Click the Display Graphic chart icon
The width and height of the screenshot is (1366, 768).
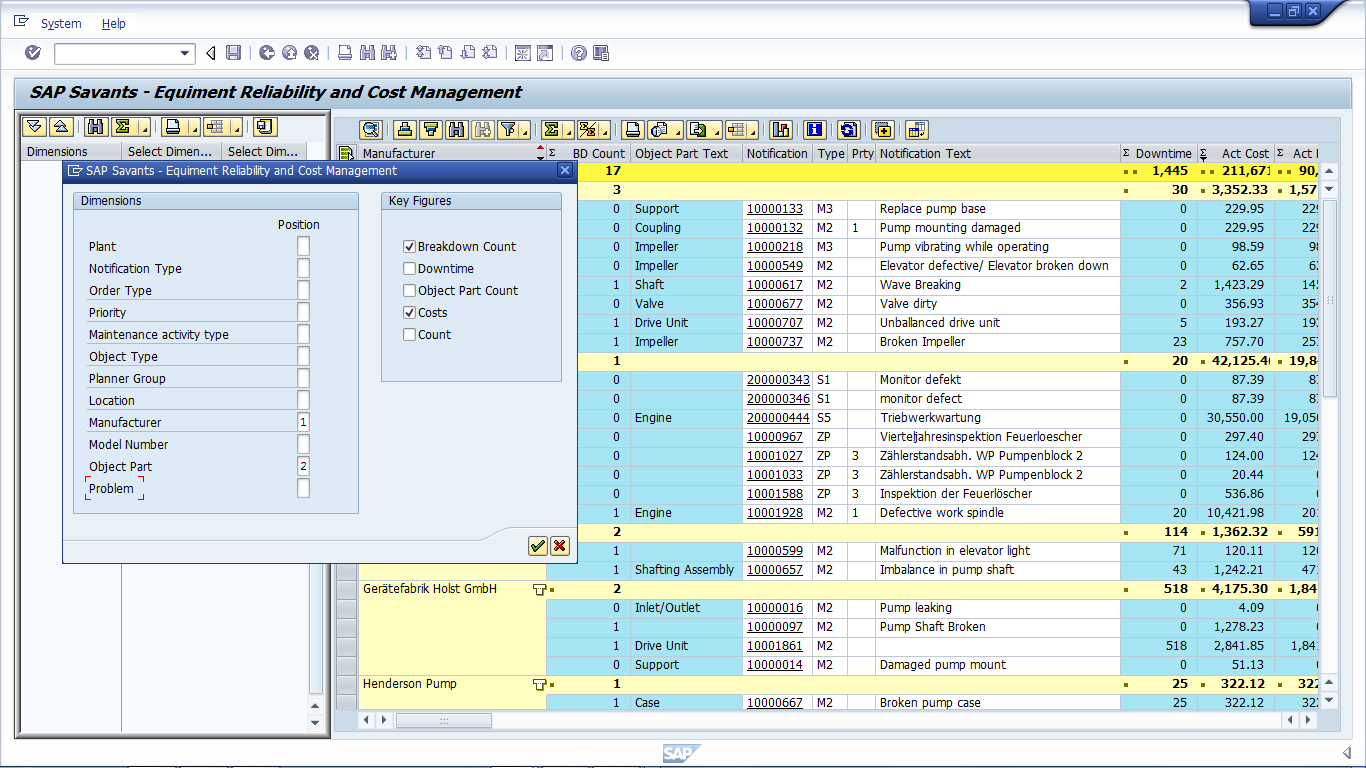click(x=782, y=129)
